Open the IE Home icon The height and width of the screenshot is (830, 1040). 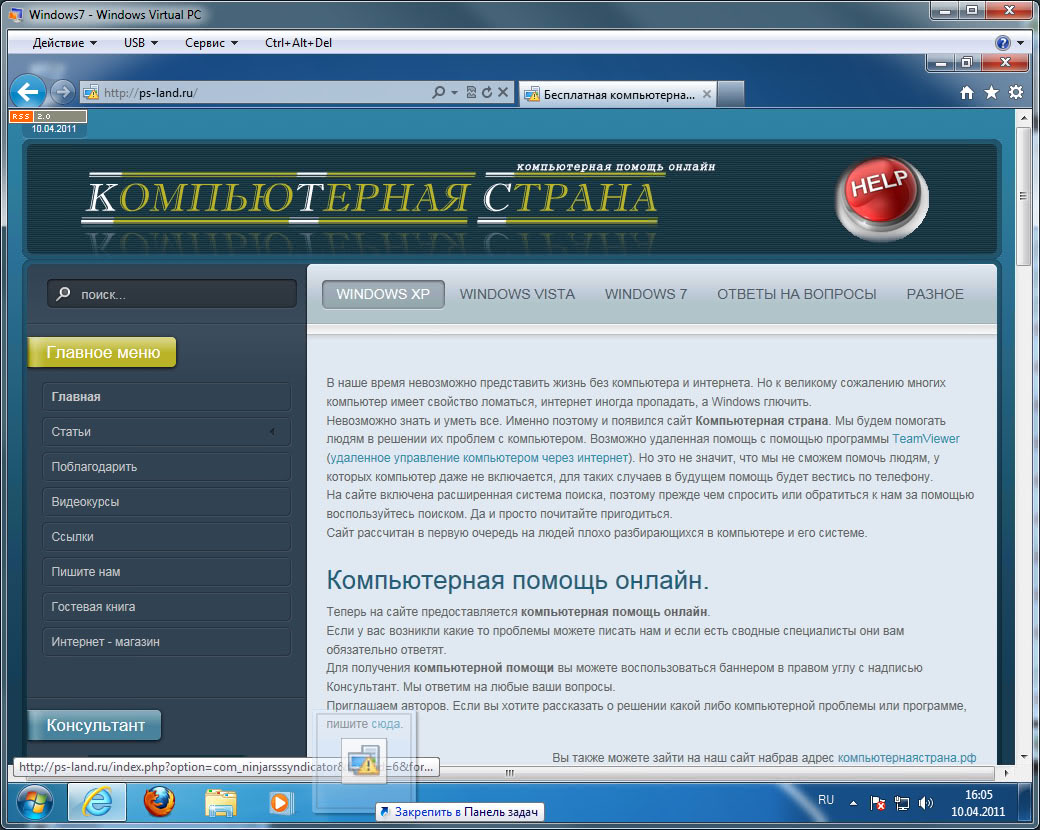tap(967, 93)
